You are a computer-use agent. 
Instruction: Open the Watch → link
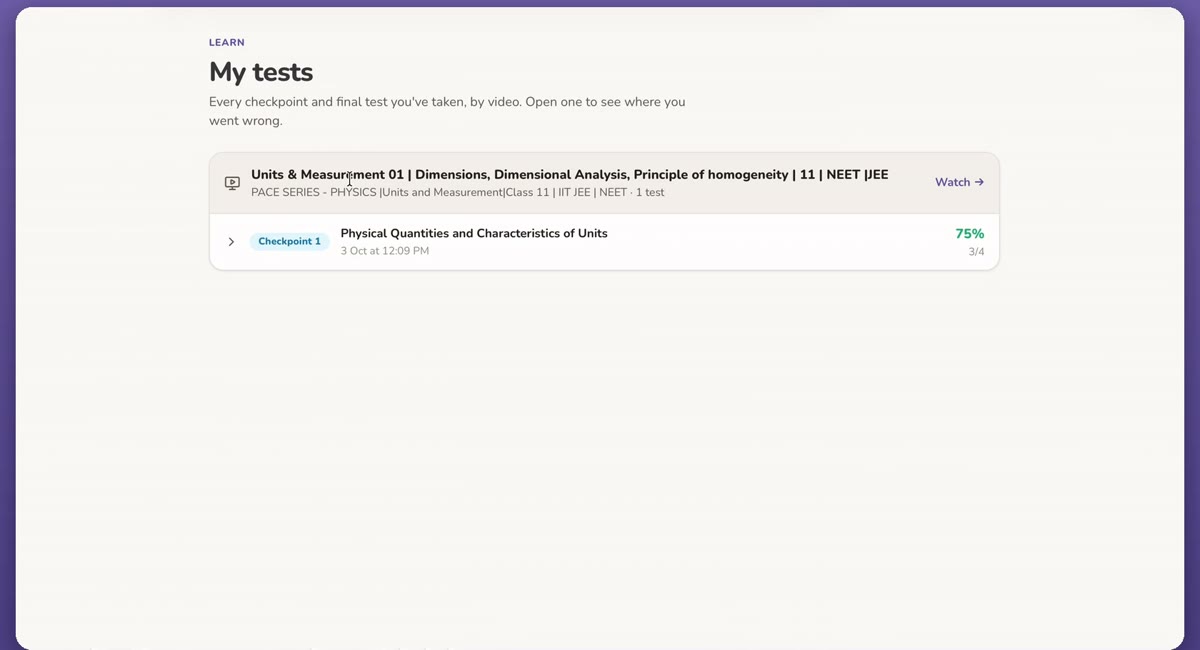coord(959,182)
